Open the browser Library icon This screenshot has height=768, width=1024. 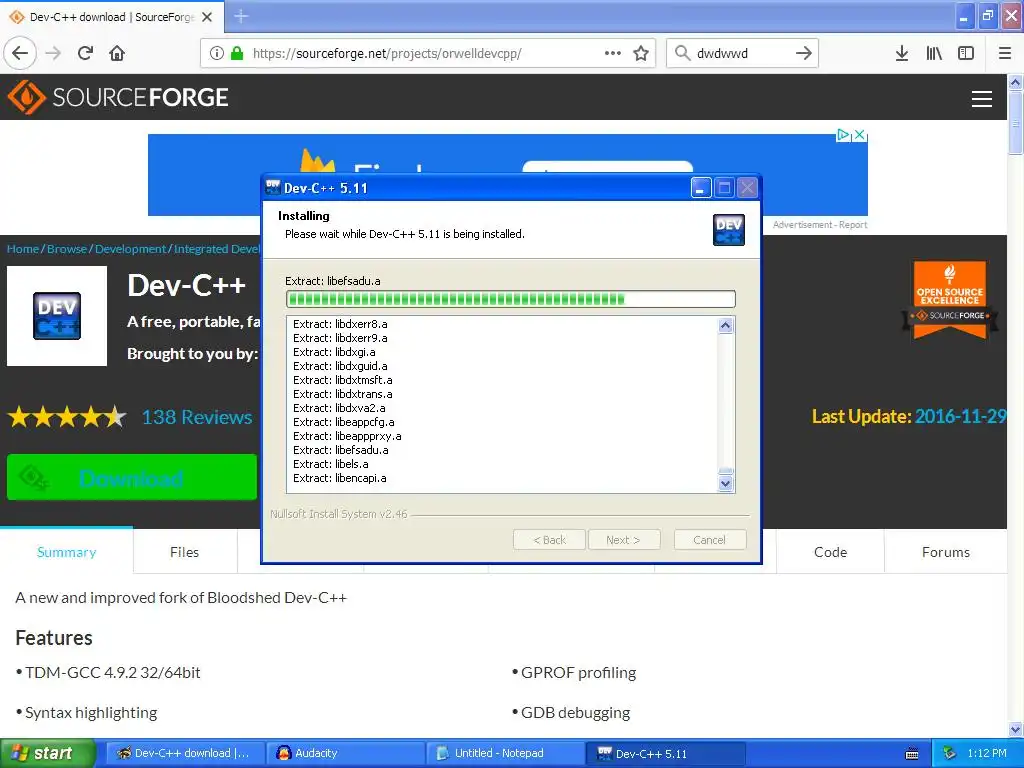(934, 53)
